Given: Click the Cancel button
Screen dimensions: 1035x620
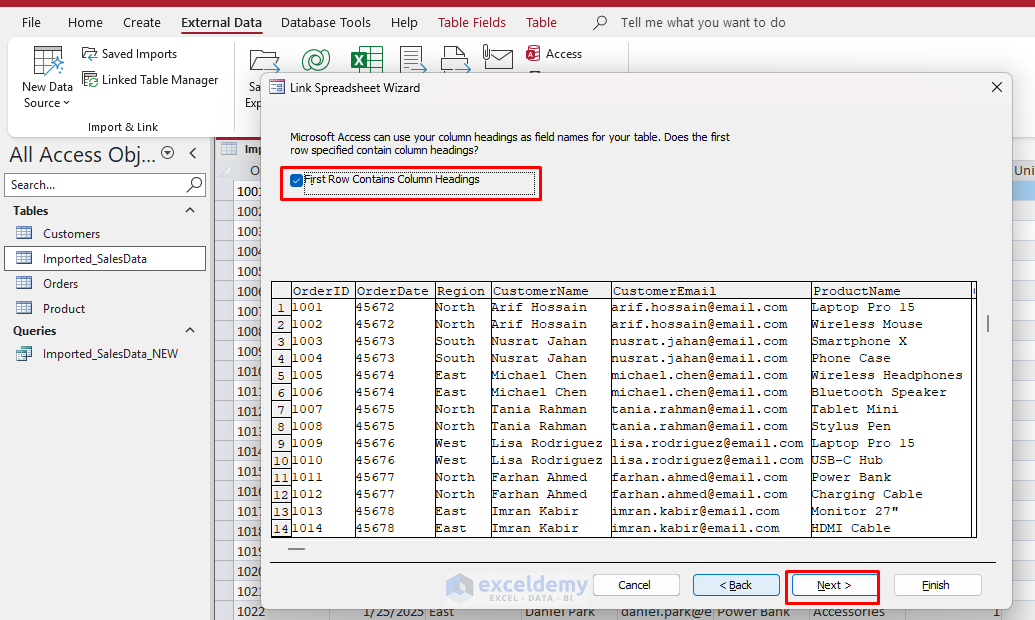Looking at the screenshot, I should 636,585.
